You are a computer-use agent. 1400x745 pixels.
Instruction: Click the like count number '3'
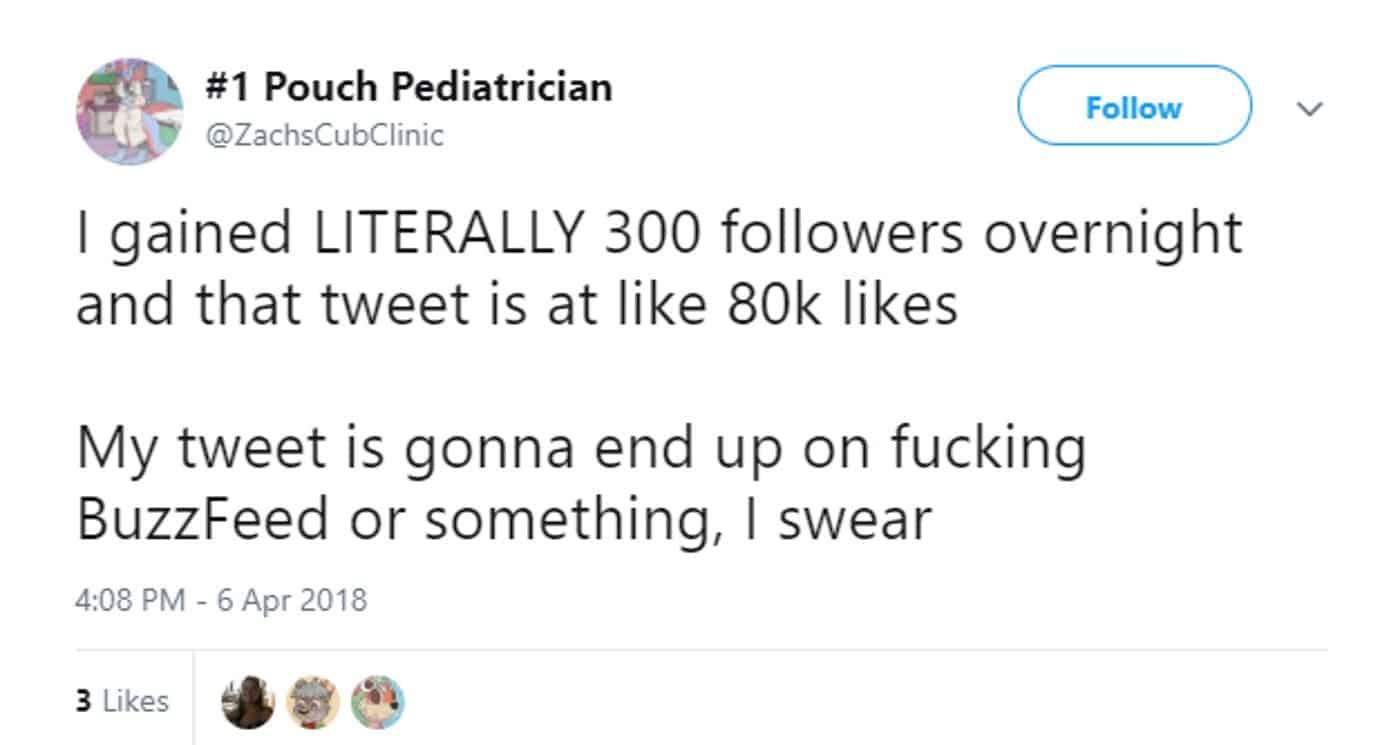[x=83, y=702]
